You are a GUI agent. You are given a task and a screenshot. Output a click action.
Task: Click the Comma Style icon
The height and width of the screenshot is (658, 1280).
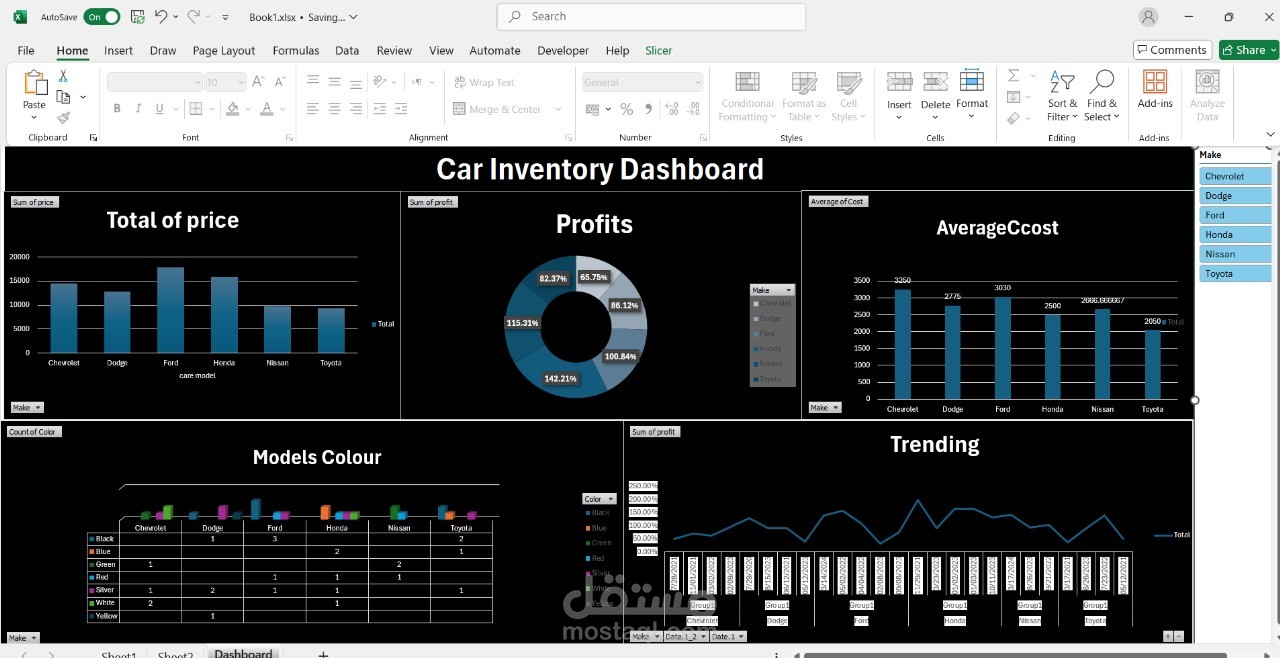coord(649,109)
